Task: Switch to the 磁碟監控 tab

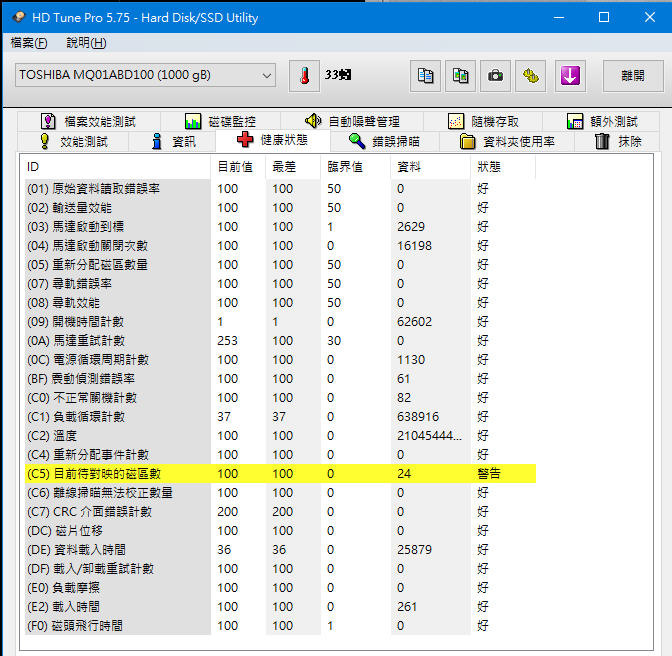Action: [221, 121]
